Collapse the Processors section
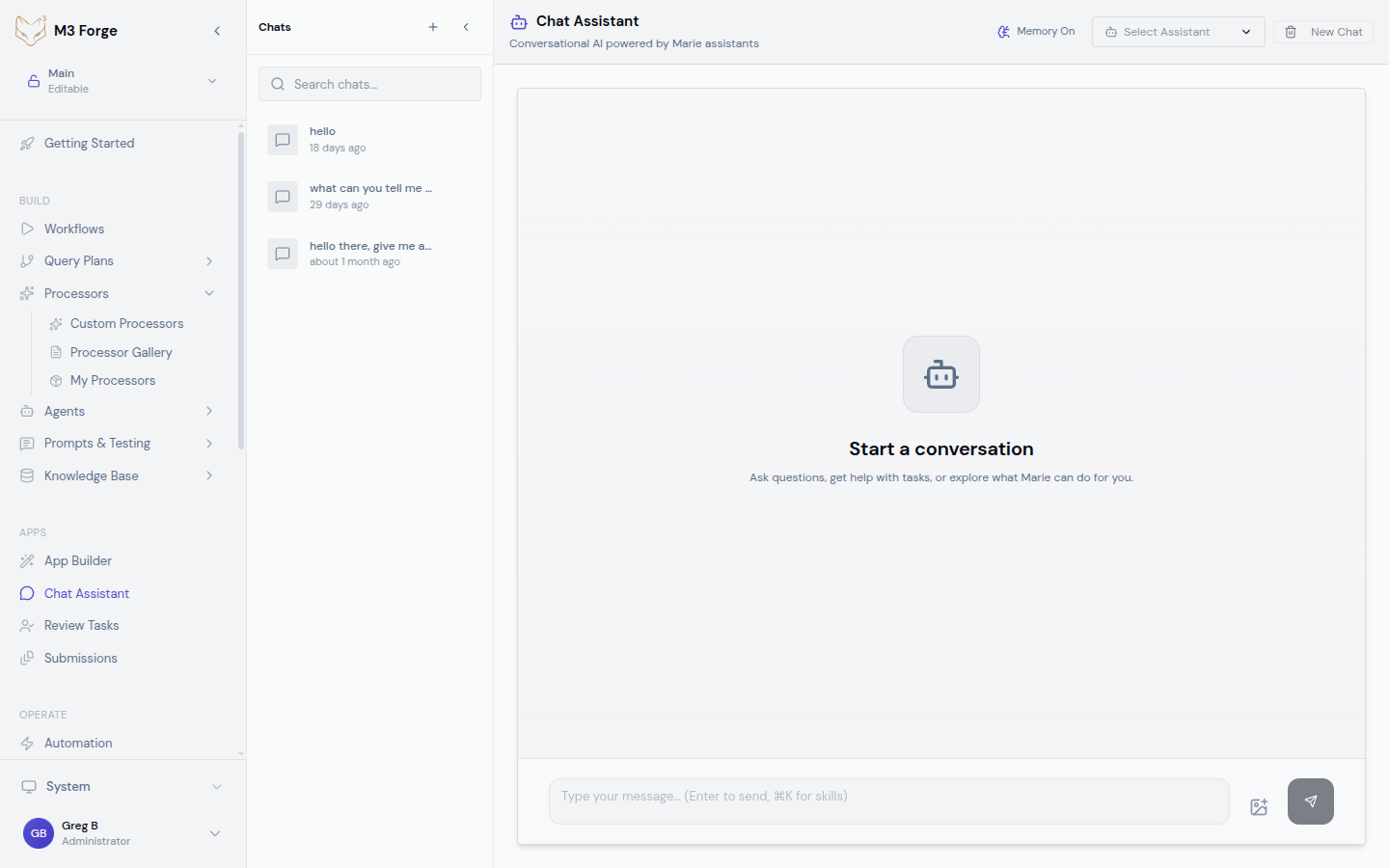 click(209, 293)
